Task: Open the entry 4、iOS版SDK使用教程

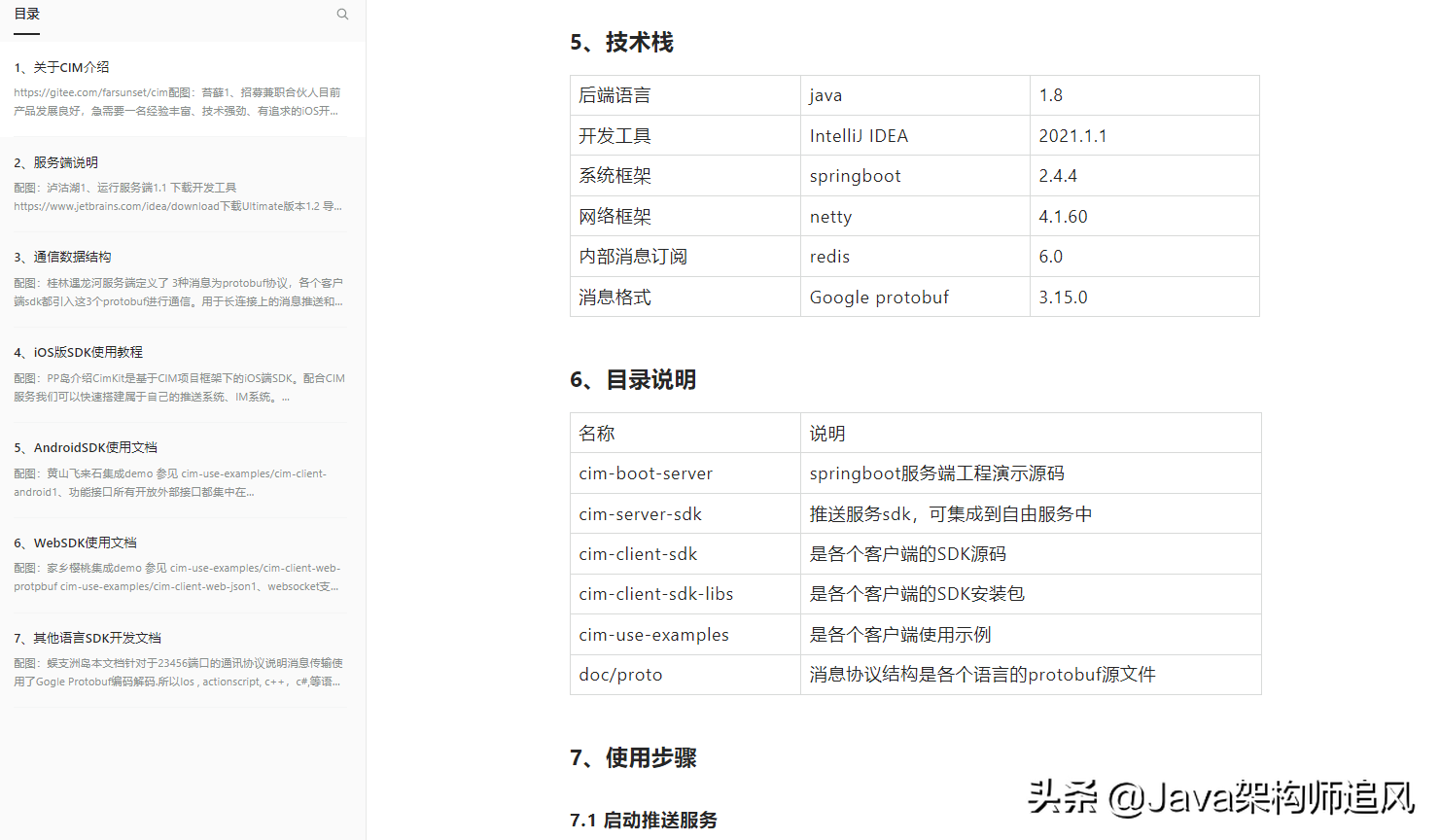Action: [78, 352]
